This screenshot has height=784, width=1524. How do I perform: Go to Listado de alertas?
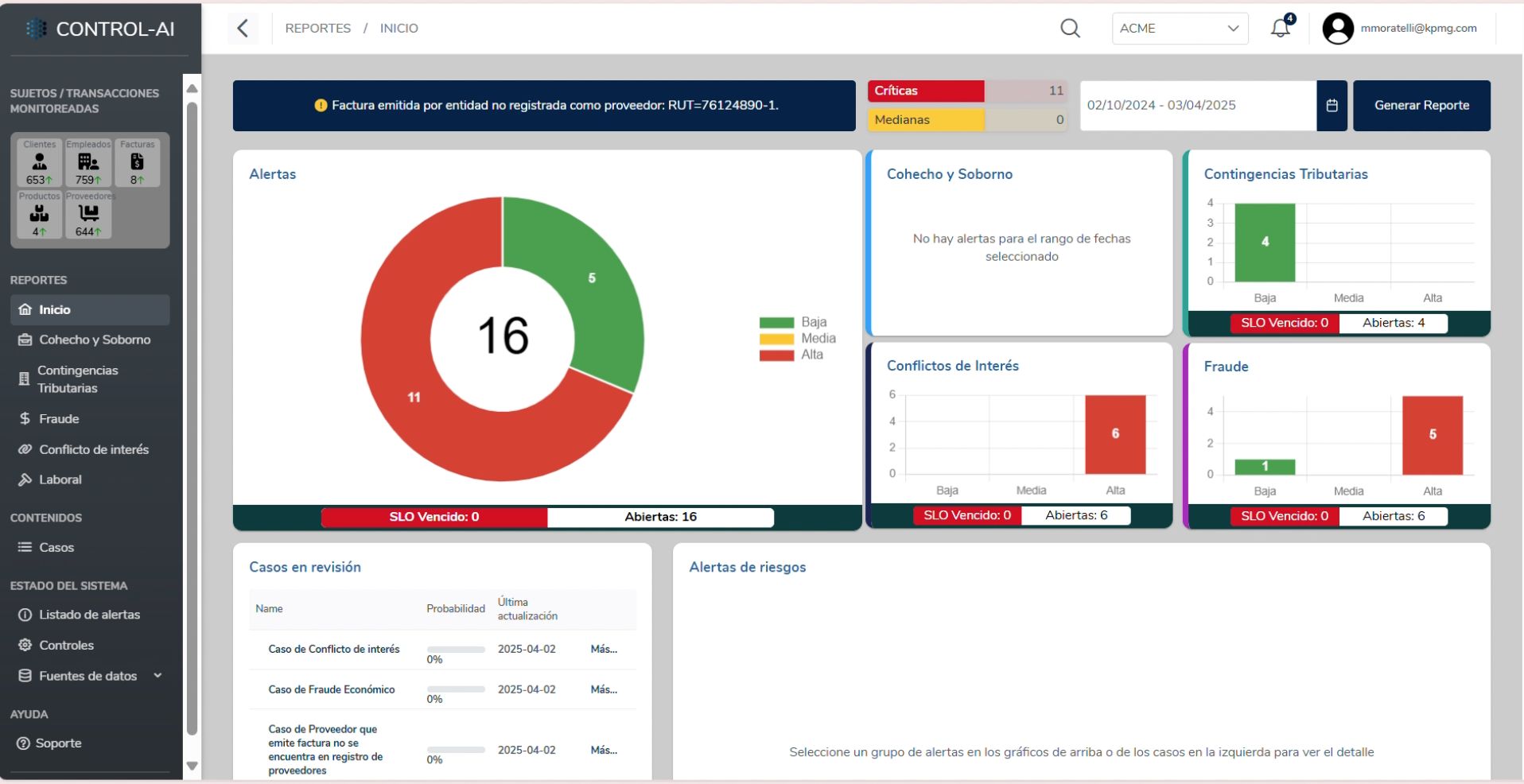pos(89,615)
